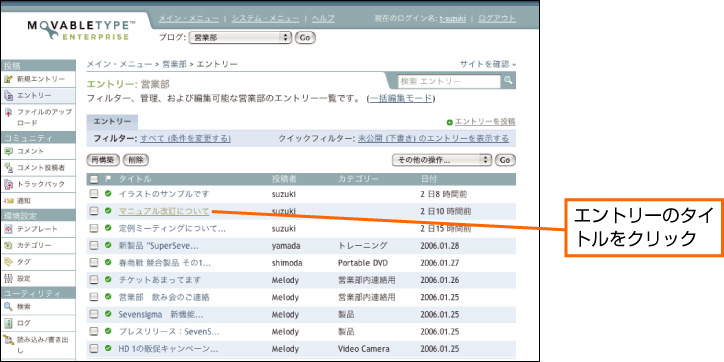Screen dimensions: 724x362
Task: Click 未公開 (下書き) のエントリーを表示する link
Action: tap(434, 138)
